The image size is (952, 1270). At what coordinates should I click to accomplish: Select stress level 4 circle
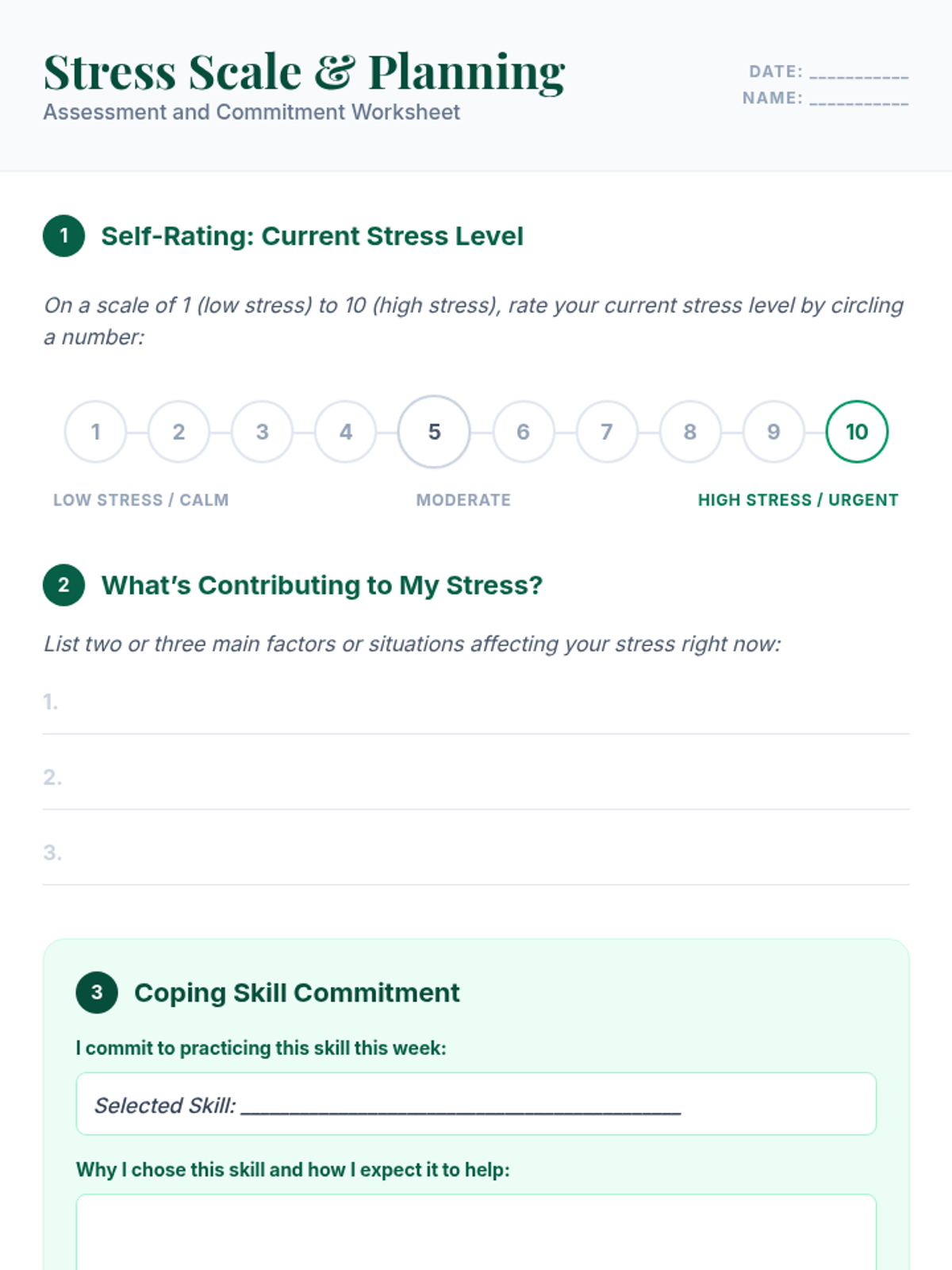(346, 432)
